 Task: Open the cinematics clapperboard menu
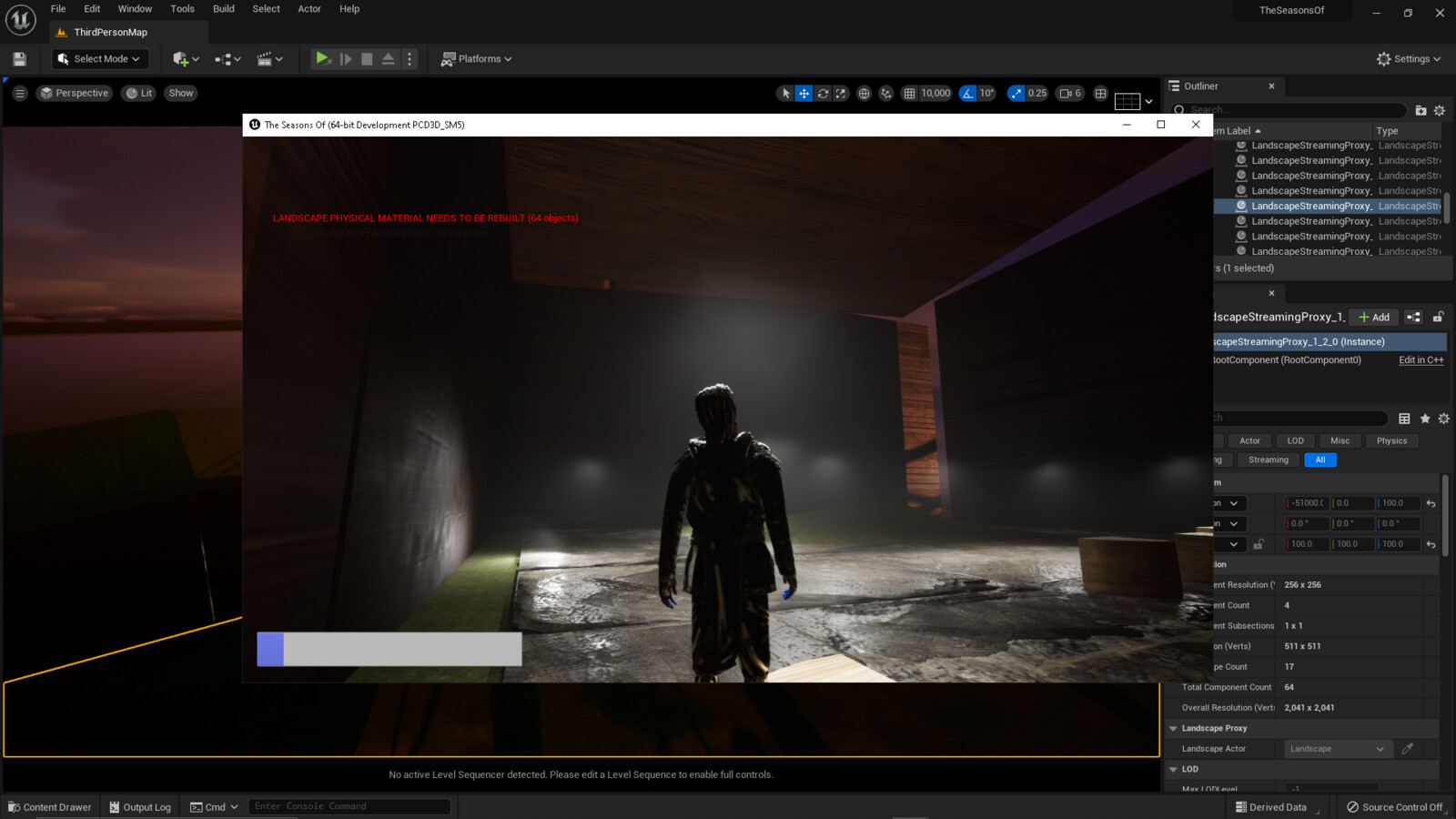(269, 59)
